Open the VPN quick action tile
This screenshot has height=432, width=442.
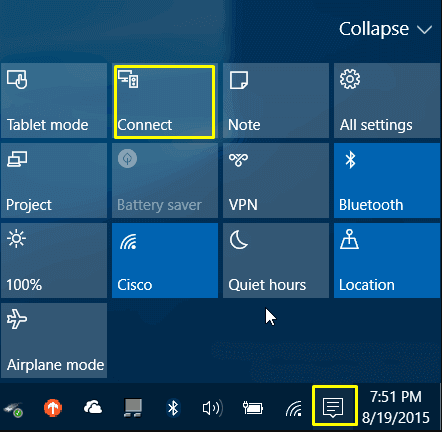point(276,181)
